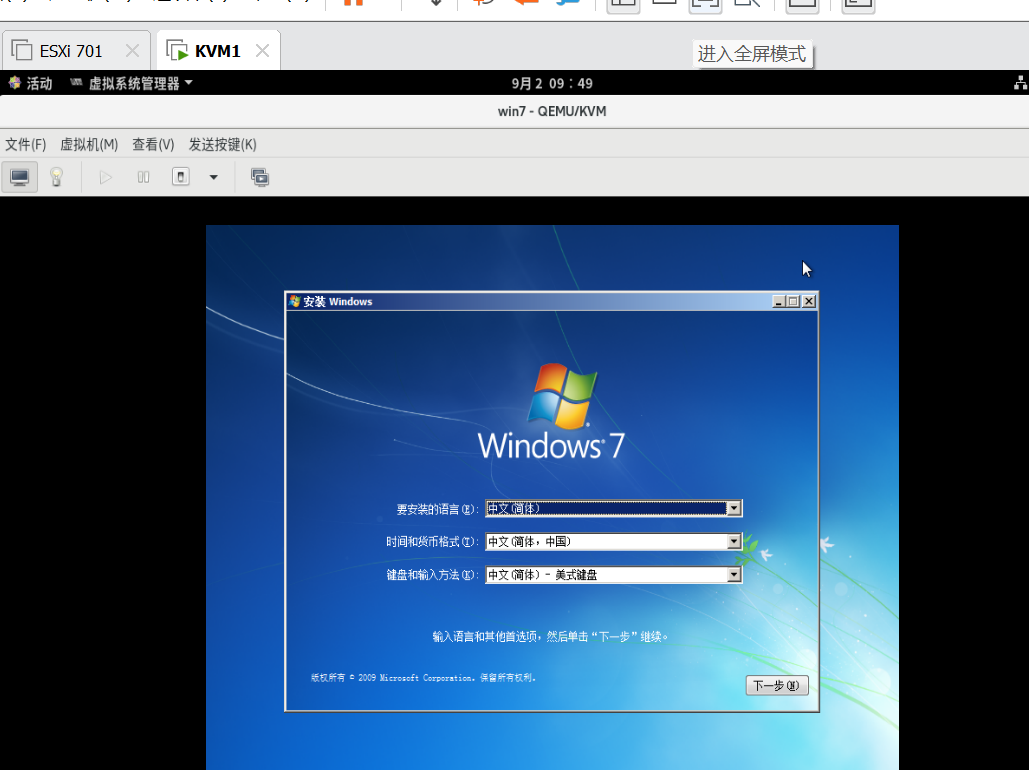Minimize the 安装 Windows dialog
Viewport: 1029px width, 770px height.
point(779,301)
